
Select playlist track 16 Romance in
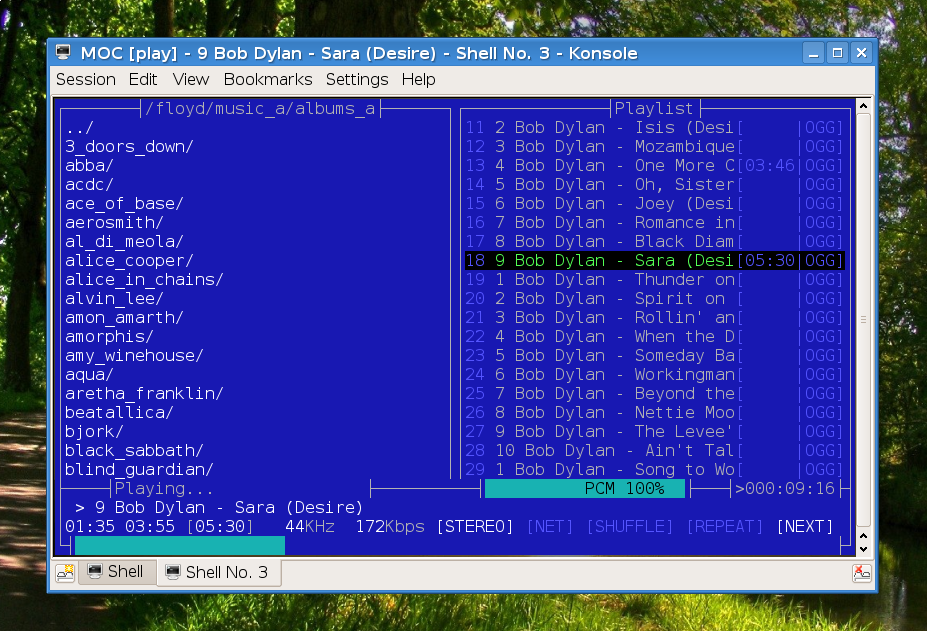click(654, 222)
